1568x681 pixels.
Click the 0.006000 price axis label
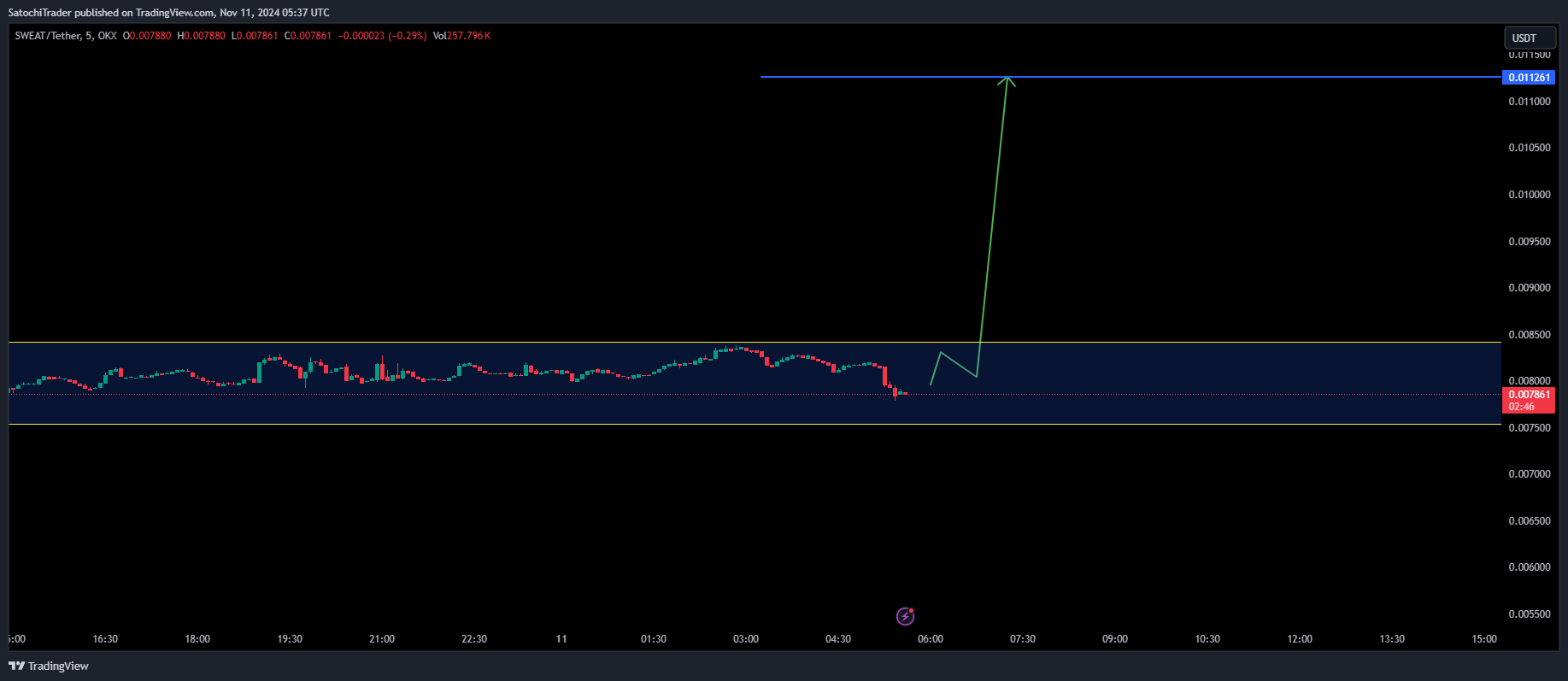1530,567
